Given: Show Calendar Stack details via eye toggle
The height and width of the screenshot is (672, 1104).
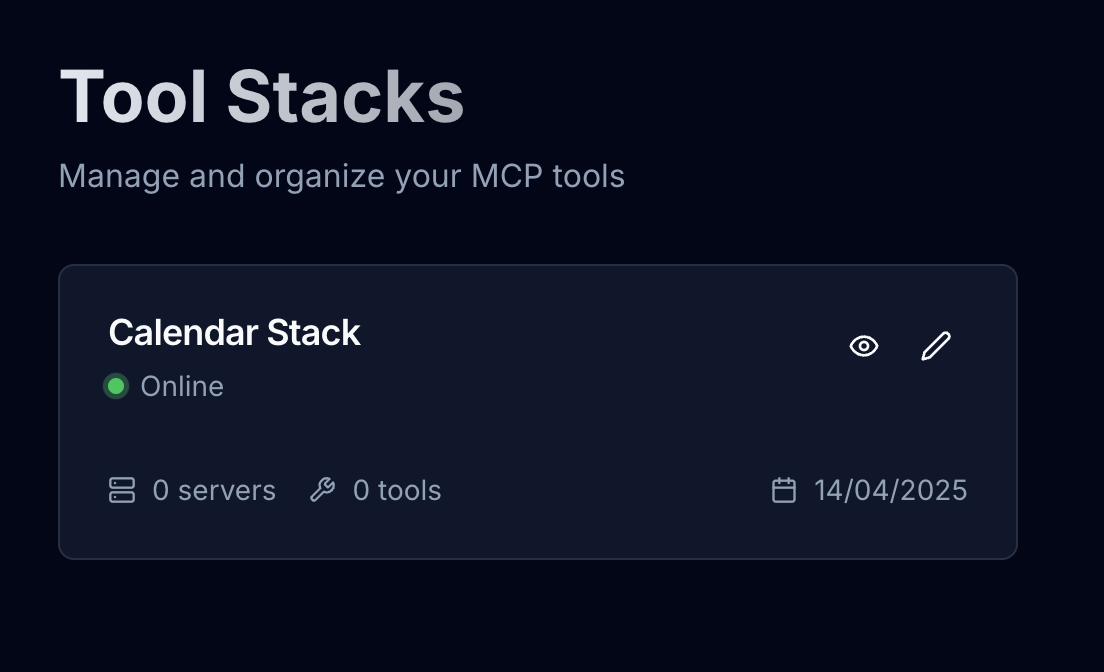Looking at the screenshot, I should (863, 346).
